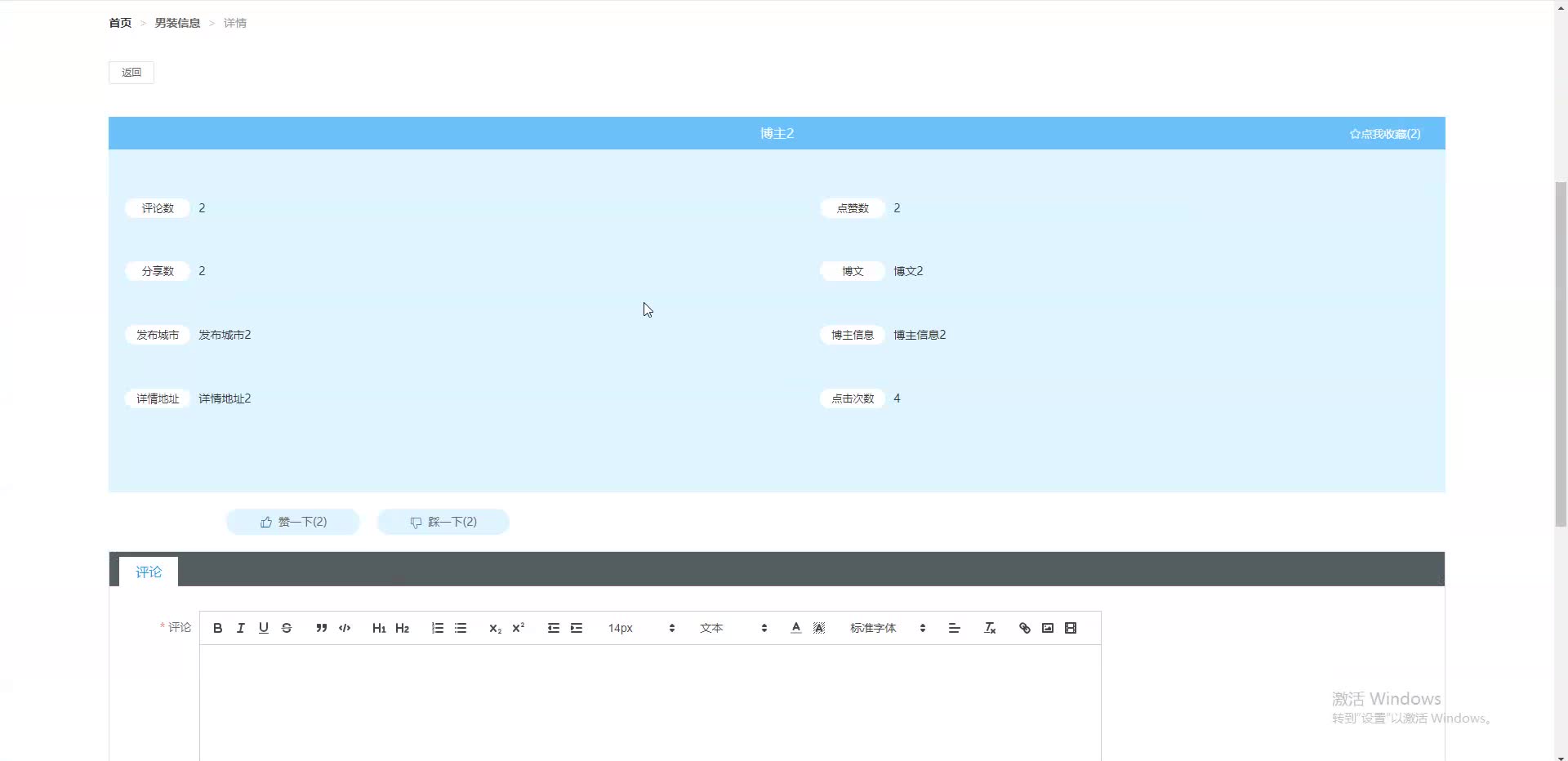Navigate to 男装信息 via breadcrumb
1568x761 pixels.
click(x=176, y=22)
